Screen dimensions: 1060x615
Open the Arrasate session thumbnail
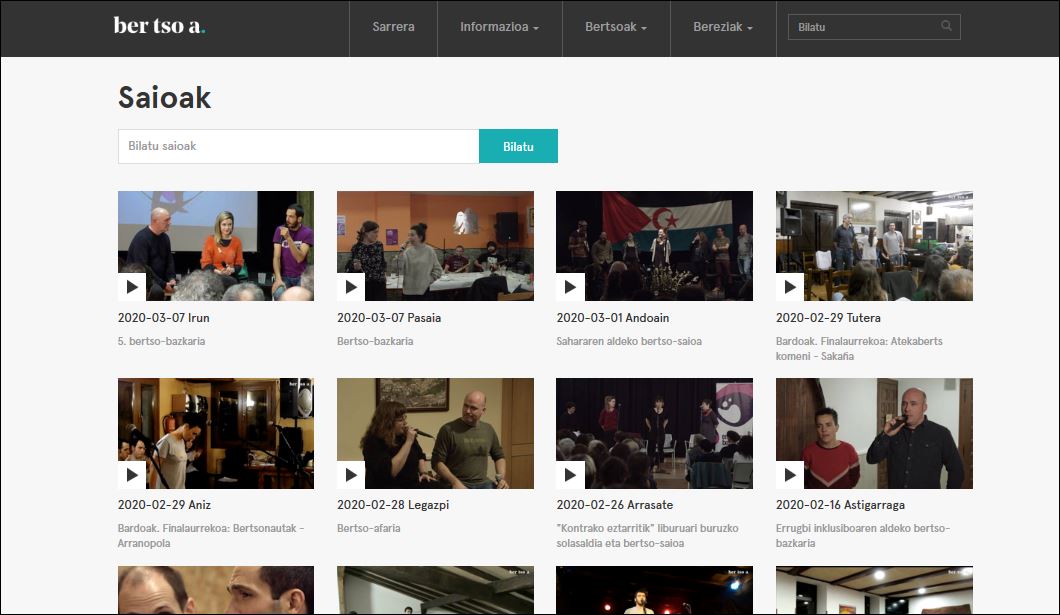[x=654, y=433]
